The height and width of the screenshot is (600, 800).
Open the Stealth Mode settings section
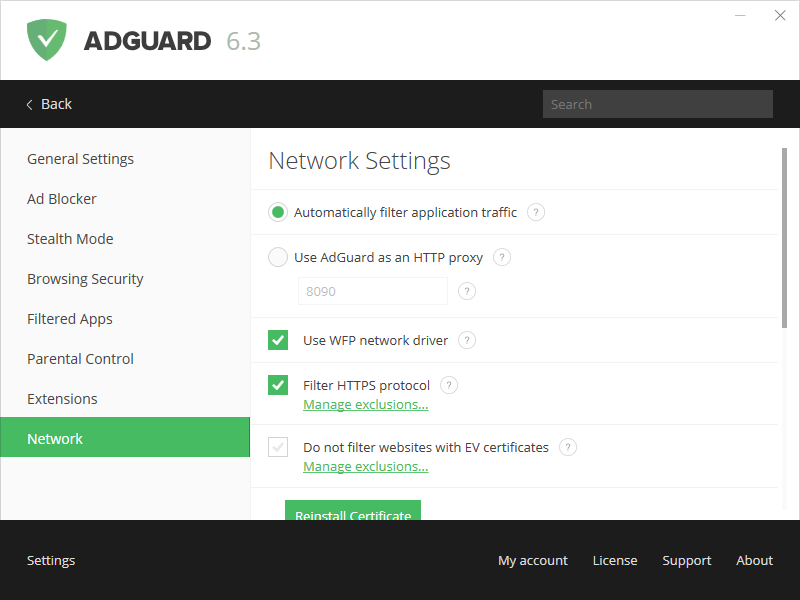pyautogui.click(x=70, y=239)
